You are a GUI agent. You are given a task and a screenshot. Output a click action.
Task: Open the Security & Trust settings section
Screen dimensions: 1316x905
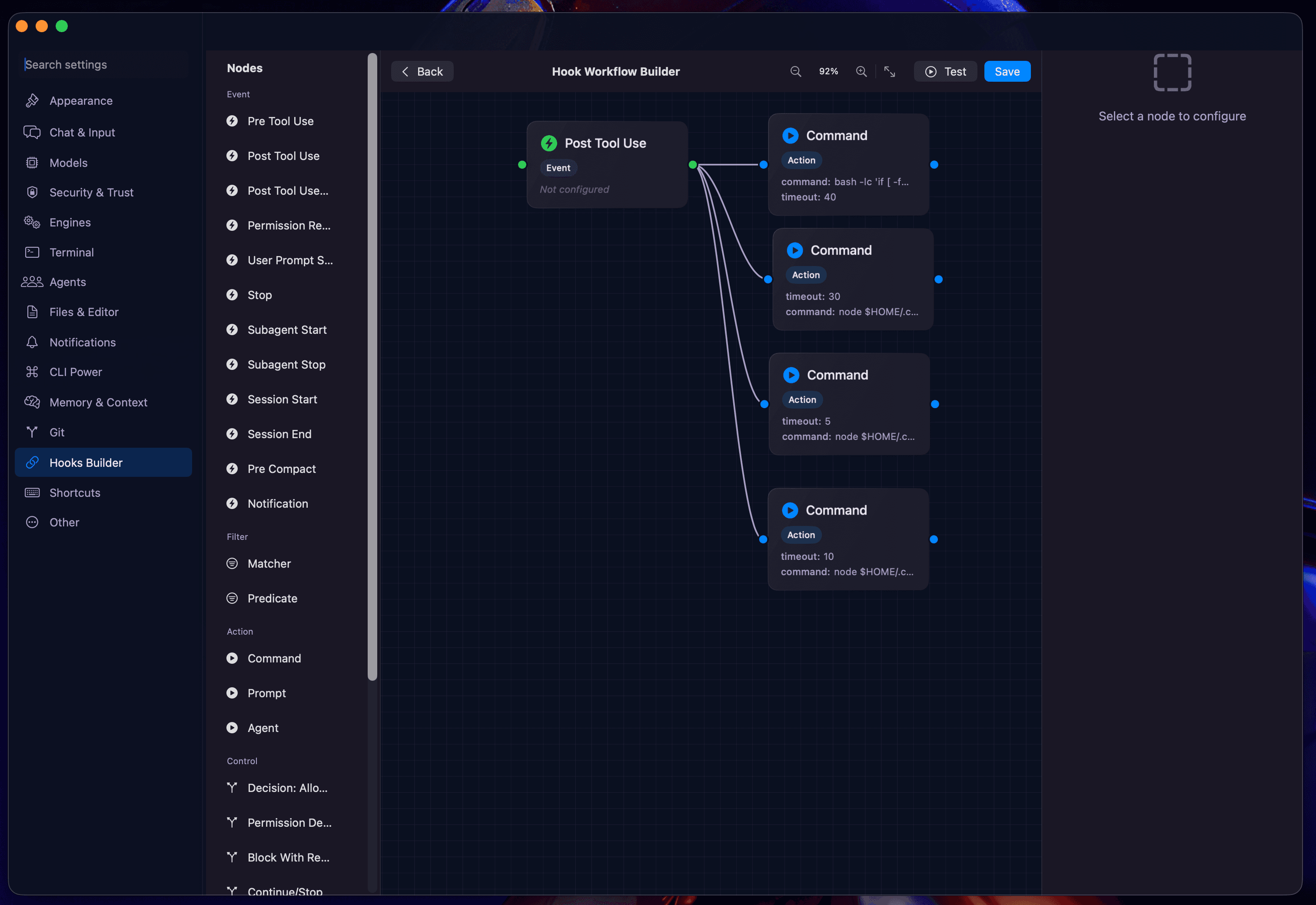click(91, 193)
